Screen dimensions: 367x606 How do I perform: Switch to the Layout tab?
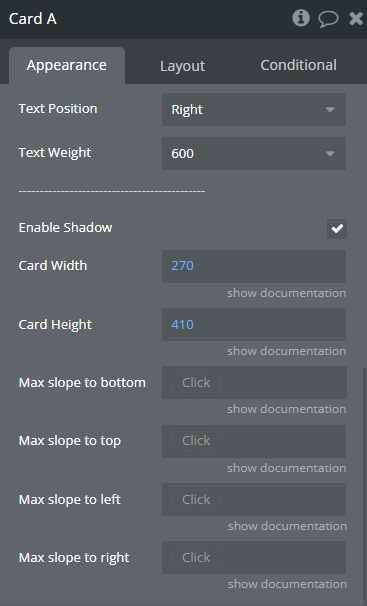pyautogui.click(x=182, y=66)
